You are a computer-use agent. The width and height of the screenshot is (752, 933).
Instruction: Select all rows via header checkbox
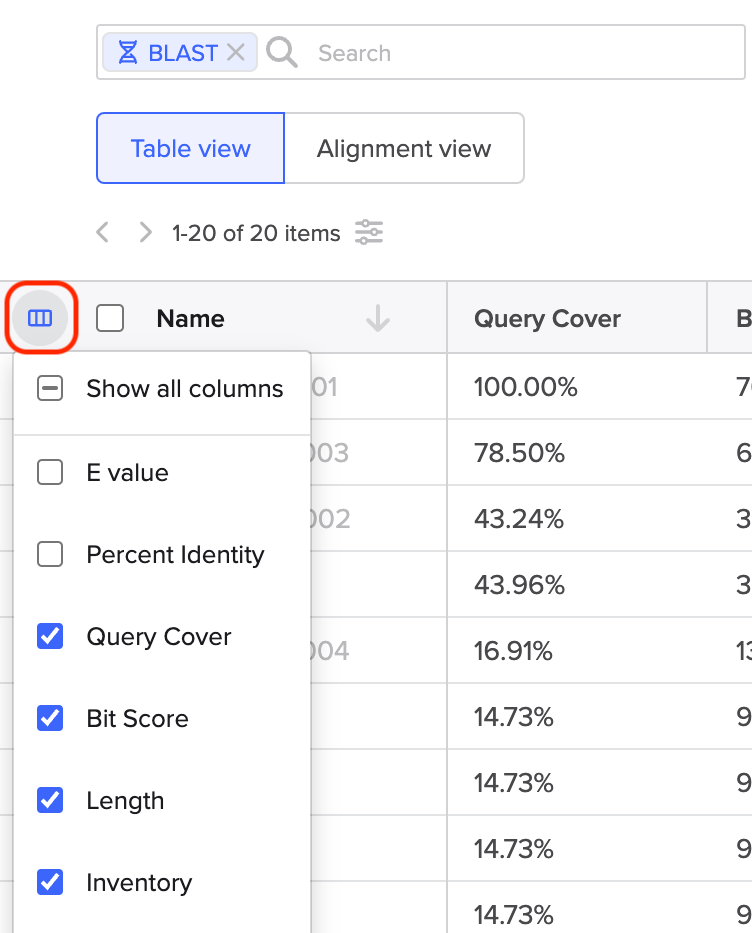(110, 319)
